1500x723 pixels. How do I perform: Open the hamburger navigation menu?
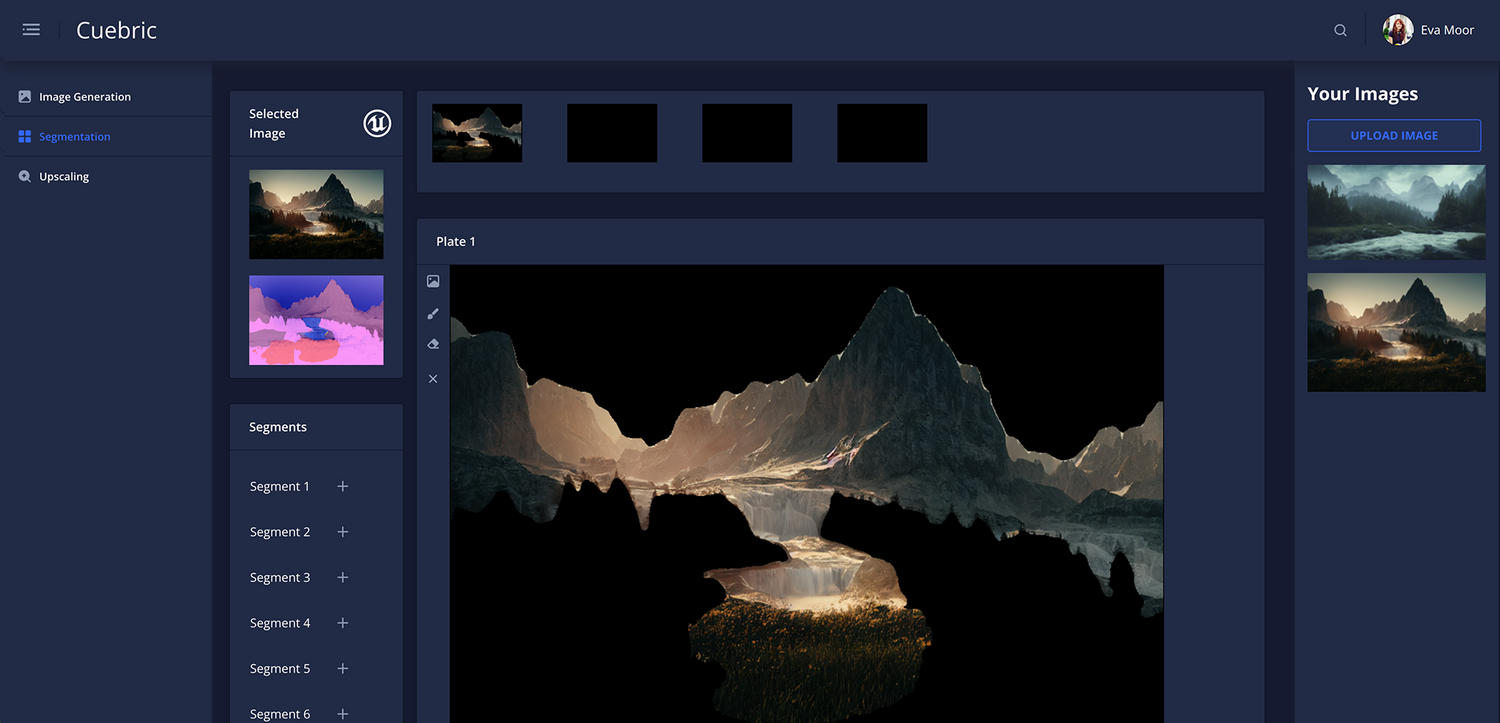pos(31,29)
